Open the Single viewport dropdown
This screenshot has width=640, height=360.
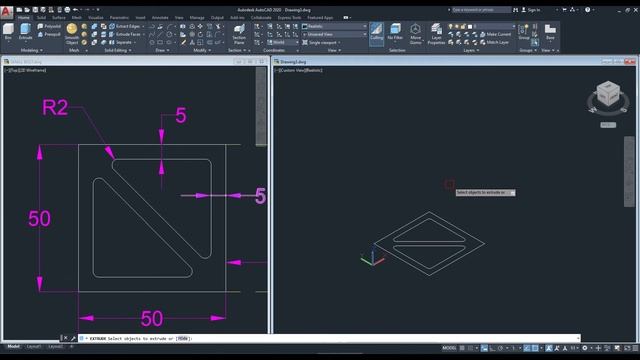(x=322, y=42)
